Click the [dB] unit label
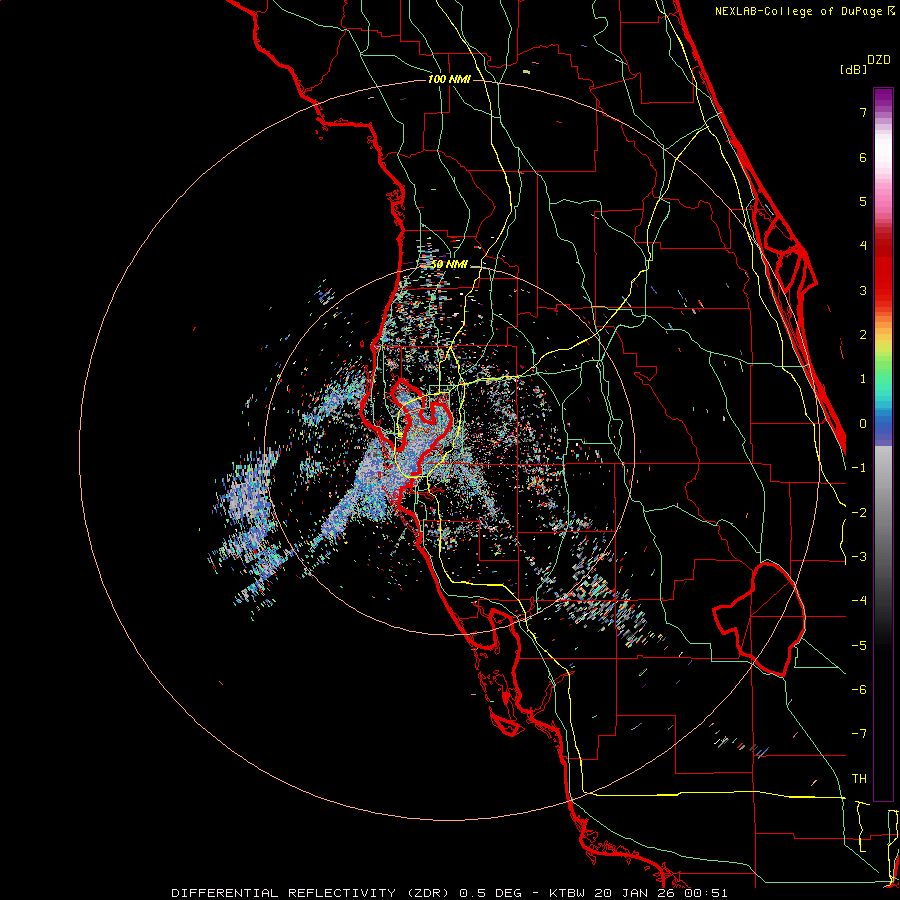900x900 pixels. click(853, 70)
